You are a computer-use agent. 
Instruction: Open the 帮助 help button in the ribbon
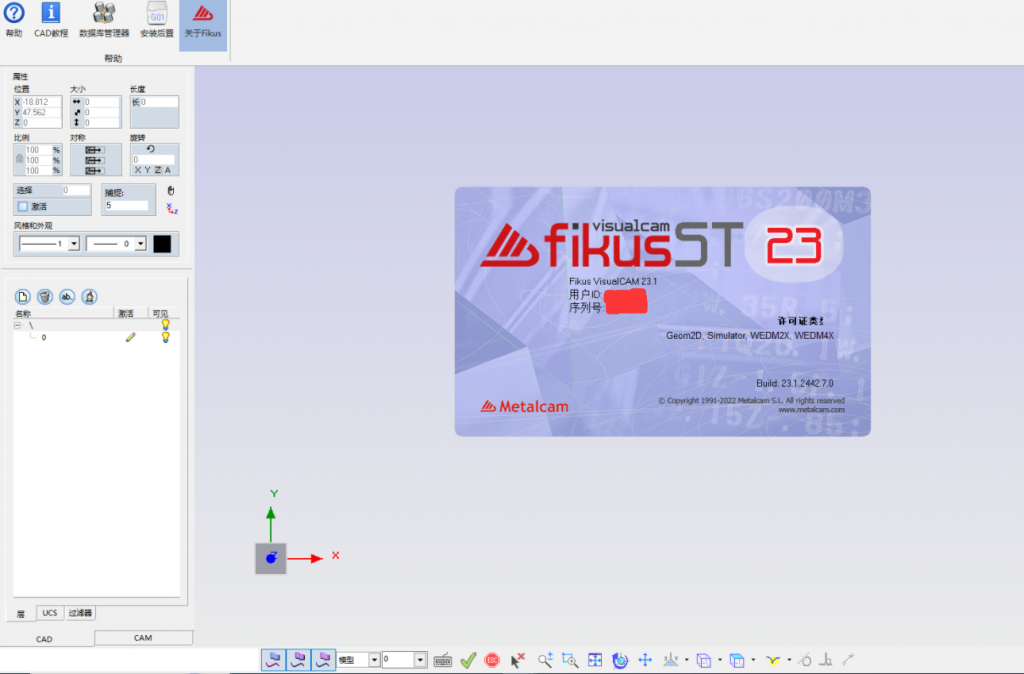(14, 20)
